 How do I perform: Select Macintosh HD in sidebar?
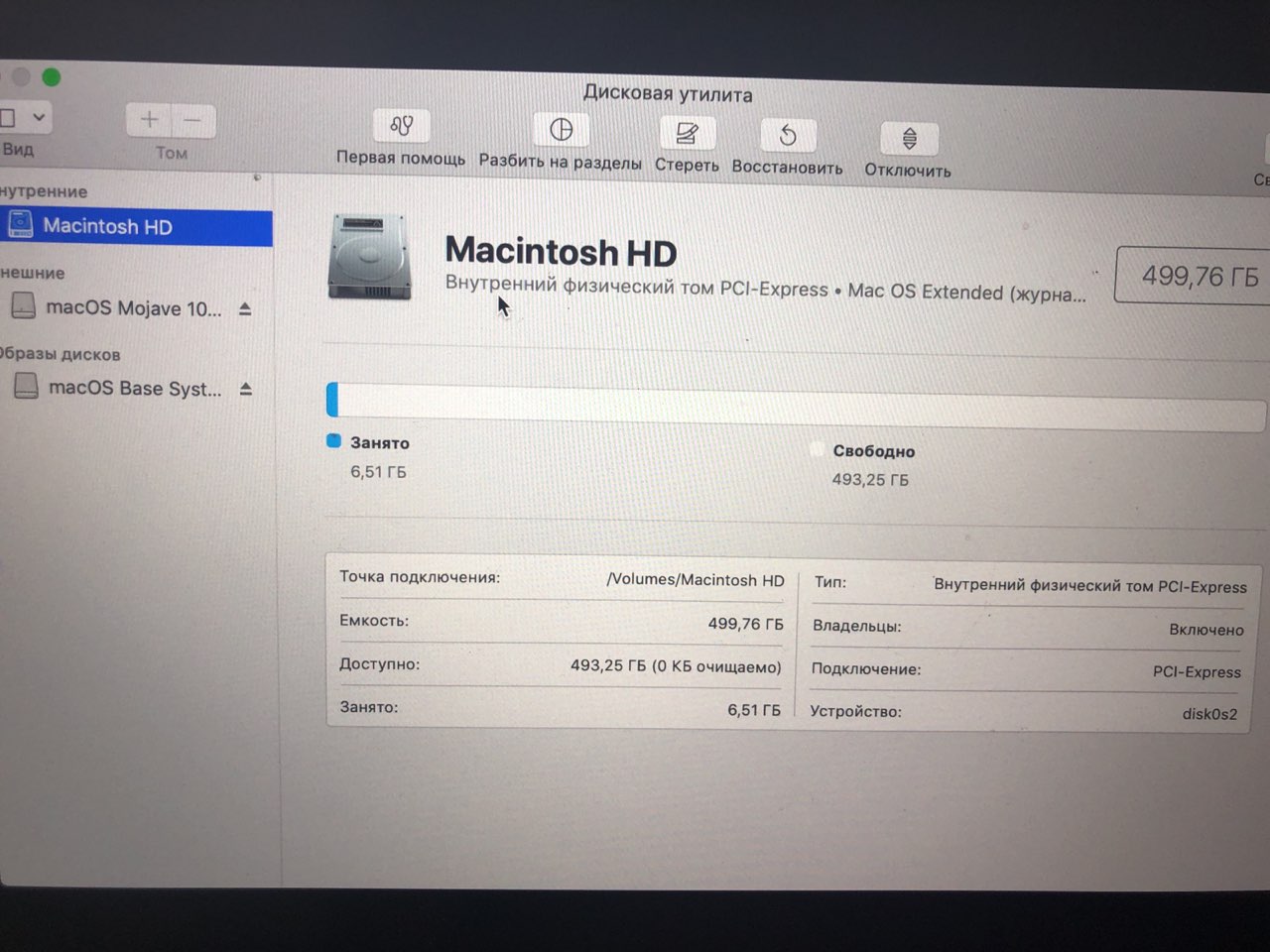136,227
